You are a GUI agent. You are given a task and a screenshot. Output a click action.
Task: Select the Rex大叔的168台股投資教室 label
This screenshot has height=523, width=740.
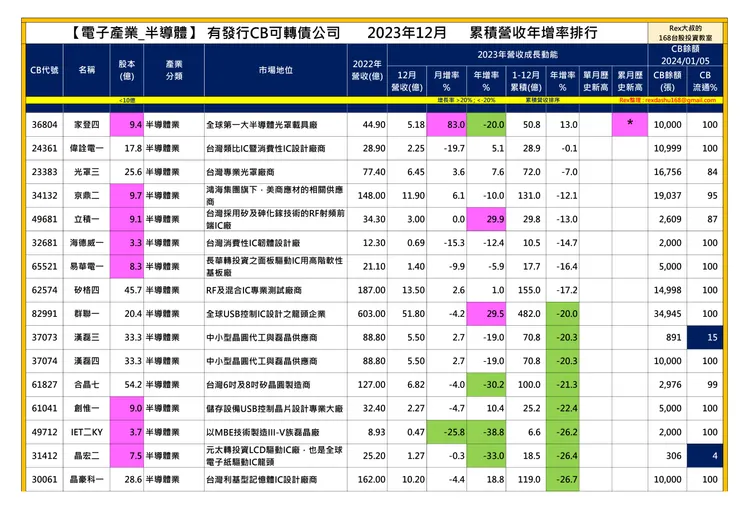coord(685,33)
